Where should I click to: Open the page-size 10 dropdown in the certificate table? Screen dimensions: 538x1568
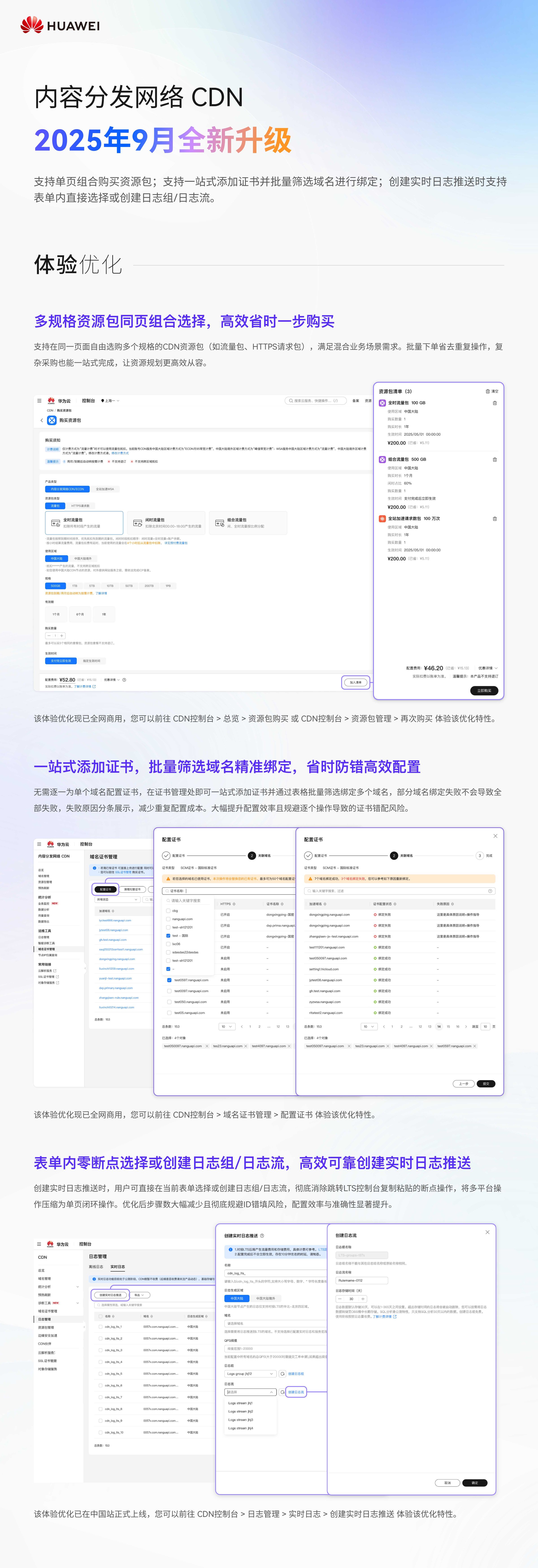(x=227, y=1026)
